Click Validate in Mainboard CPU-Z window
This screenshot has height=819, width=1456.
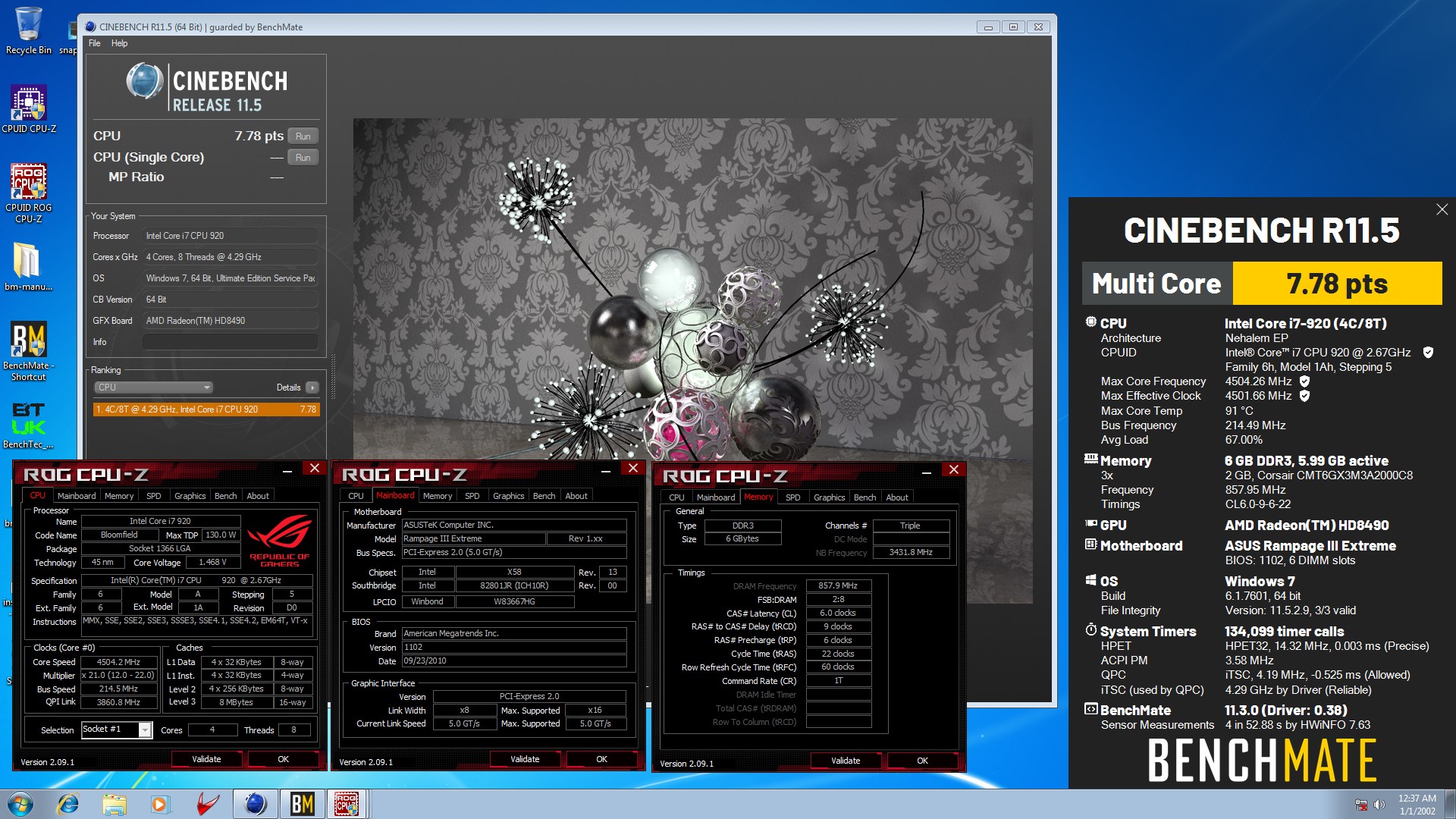coord(525,759)
